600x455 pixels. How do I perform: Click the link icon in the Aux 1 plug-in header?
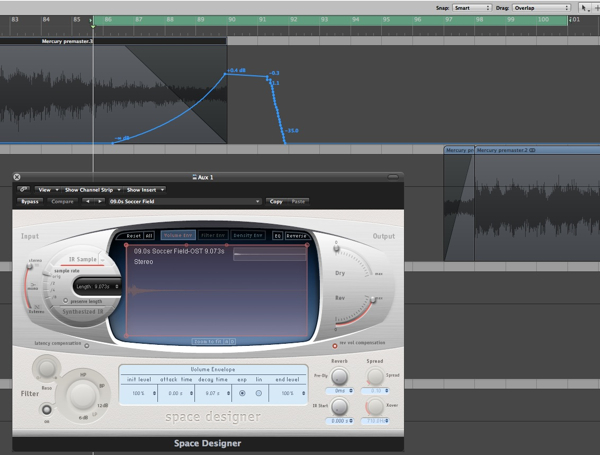[x=23, y=189]
